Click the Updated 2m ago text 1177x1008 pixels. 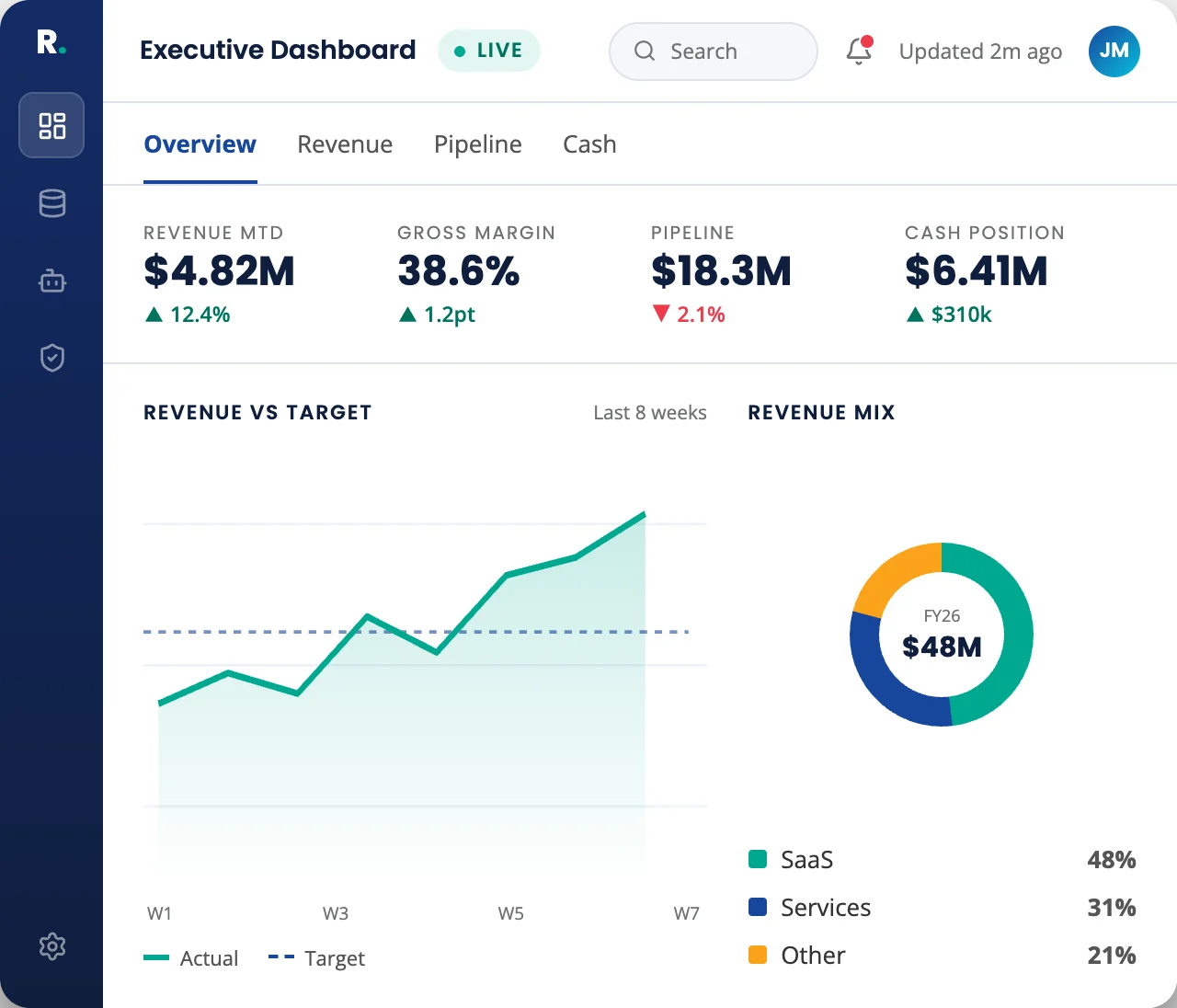980,52
